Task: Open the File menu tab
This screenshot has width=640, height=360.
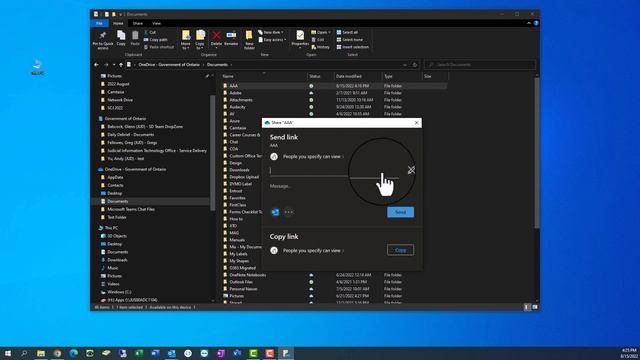Action: click(99, 23)
